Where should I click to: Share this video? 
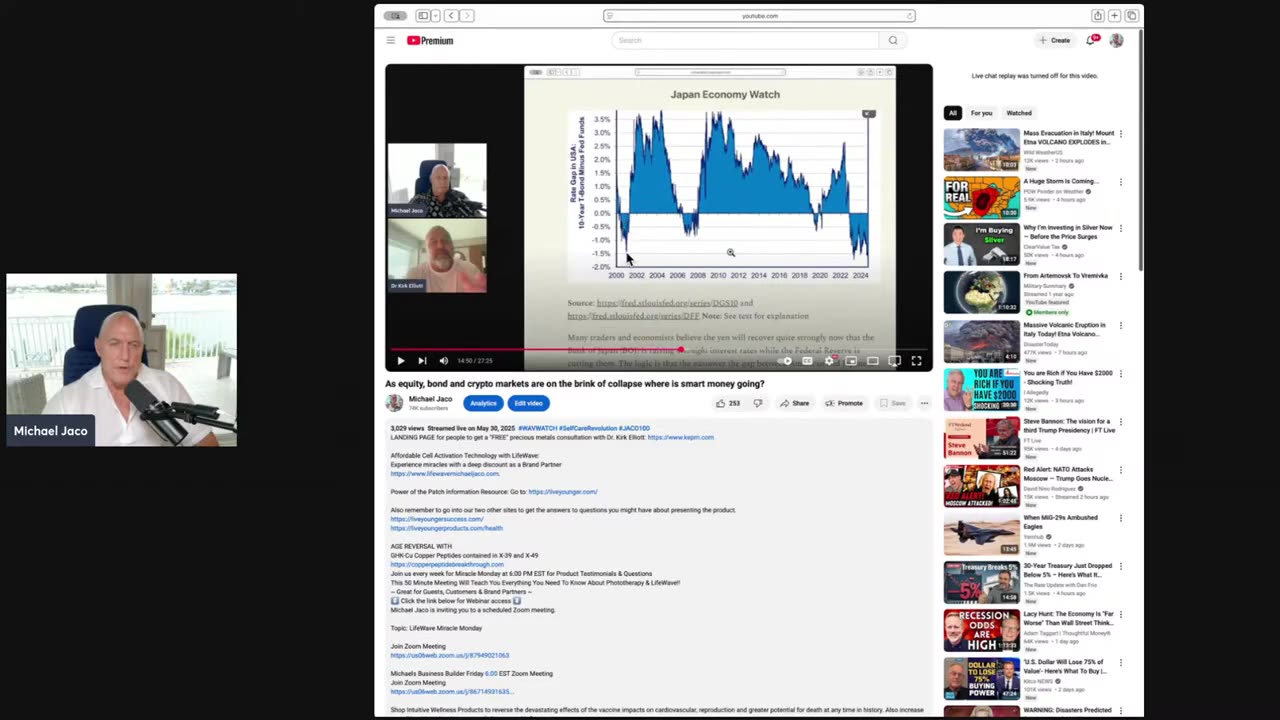tap(795, 403)
